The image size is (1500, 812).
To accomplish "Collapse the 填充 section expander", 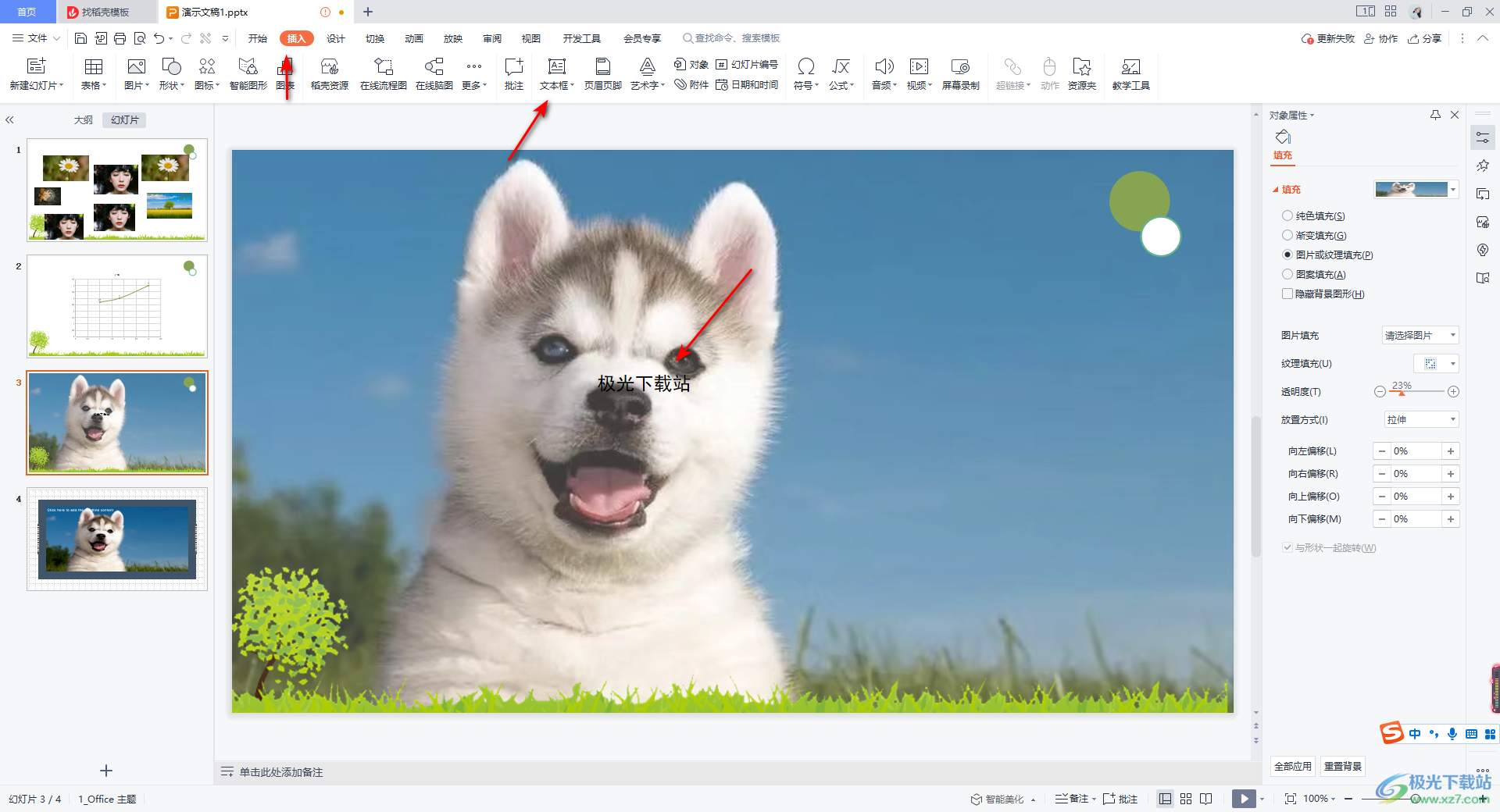I will pos(1276,190).
